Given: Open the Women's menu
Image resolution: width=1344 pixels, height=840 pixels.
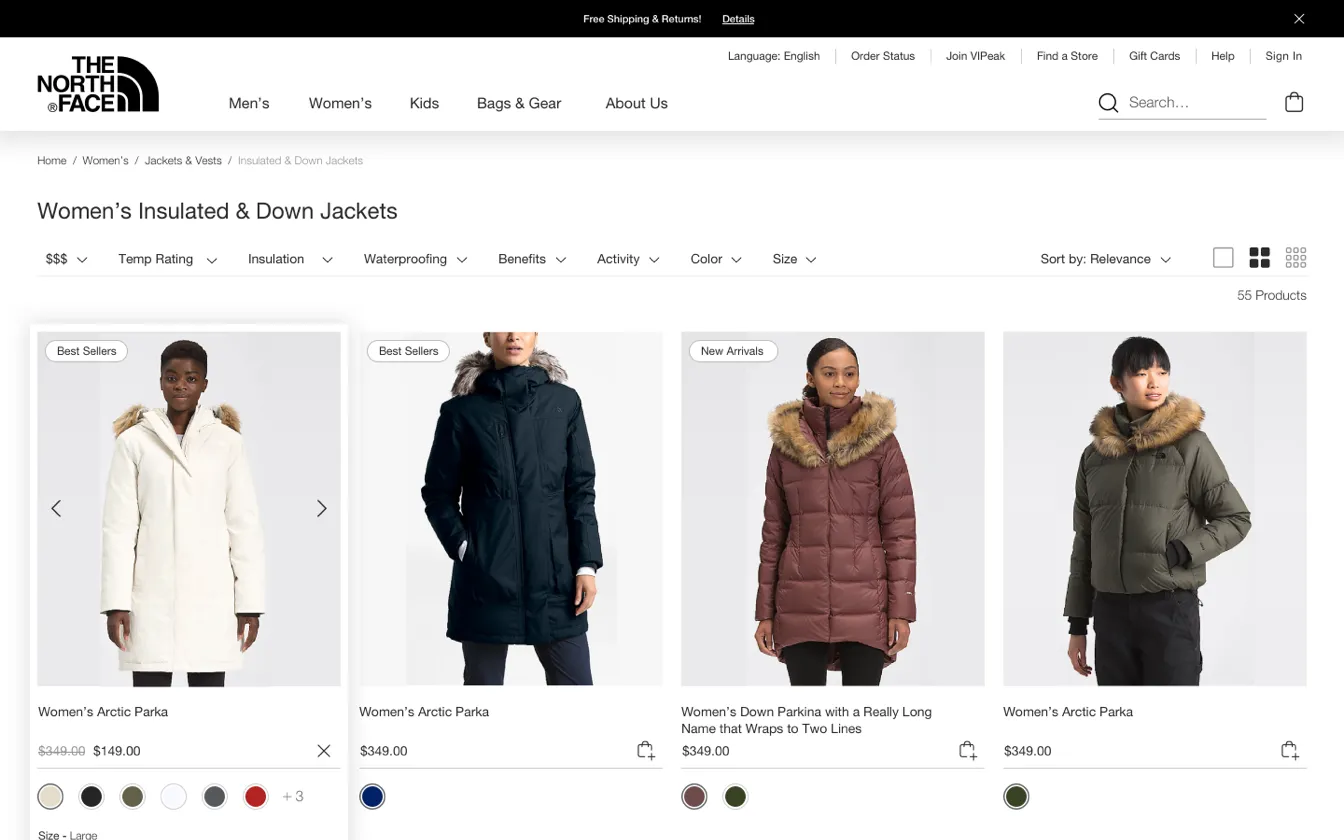Looking at the screenshot, I should tap(340, 103).
